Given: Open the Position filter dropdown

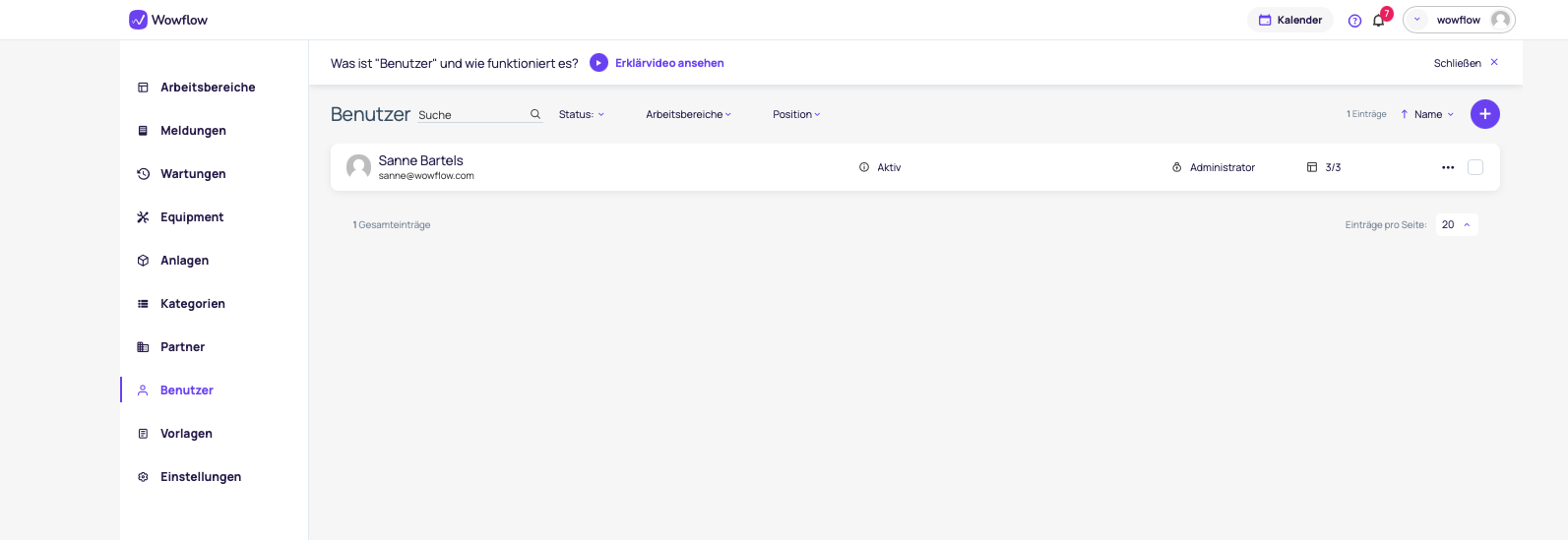Looking at the screenshot, I should point(796,114).
